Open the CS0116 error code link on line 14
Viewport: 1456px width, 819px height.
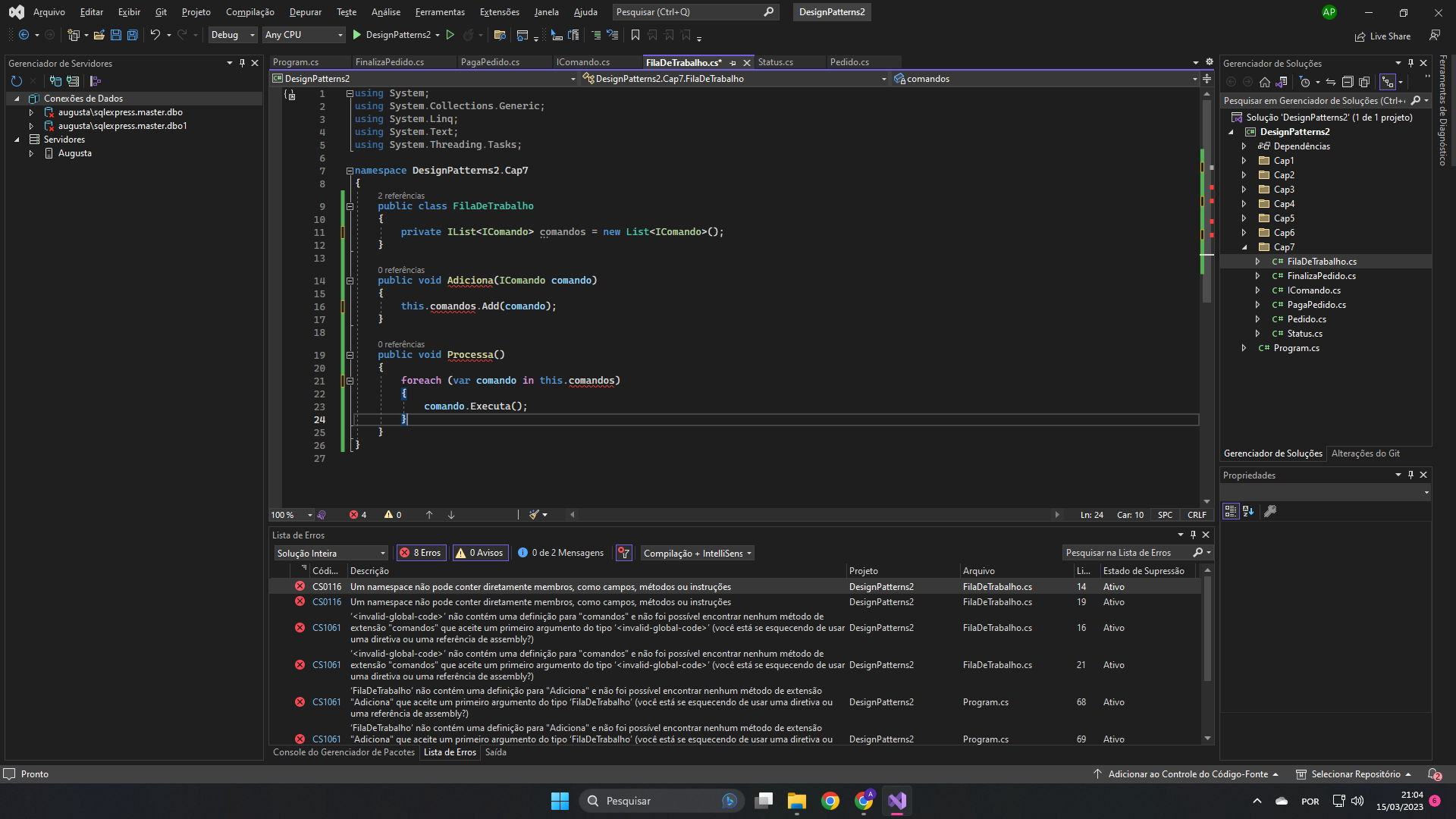pos(327,587)
